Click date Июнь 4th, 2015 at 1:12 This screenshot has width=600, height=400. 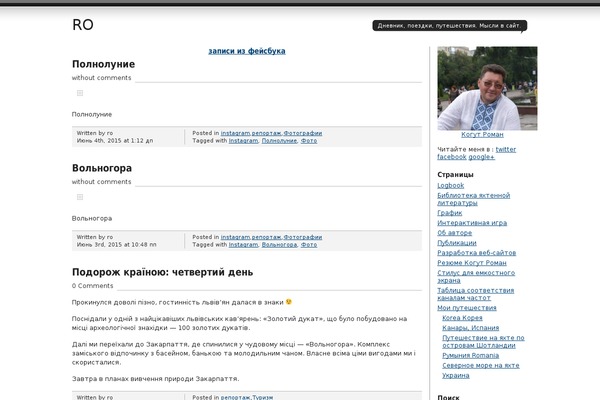point(115,141)
